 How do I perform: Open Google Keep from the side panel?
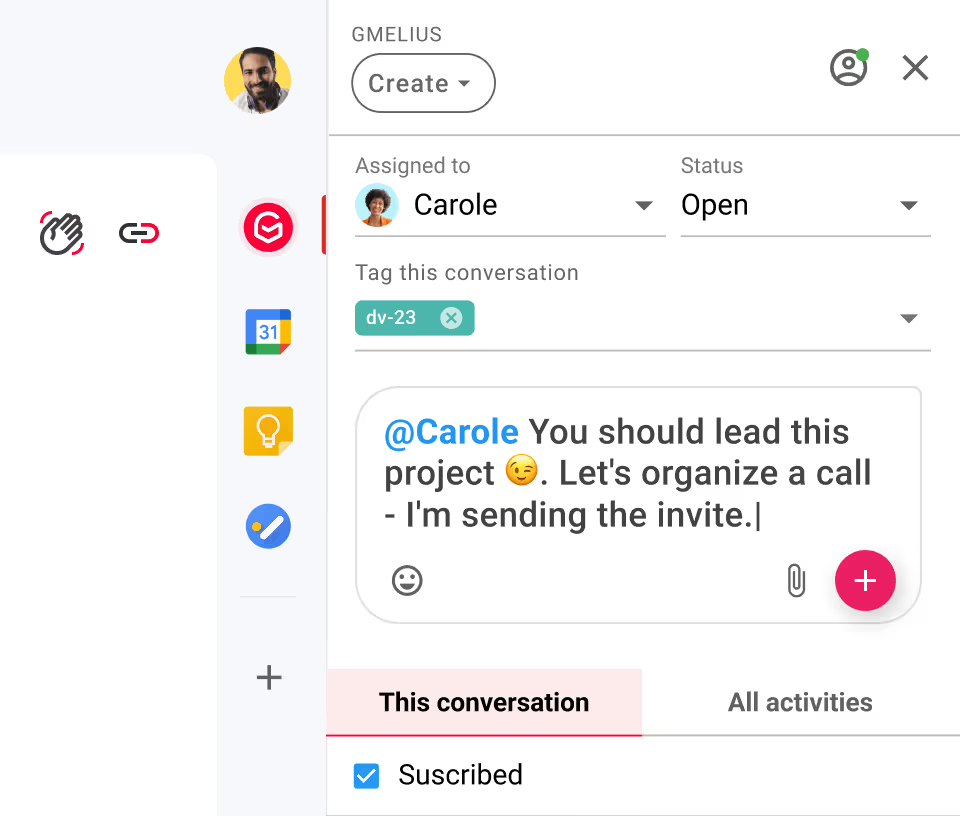click(x=267, y=431)
